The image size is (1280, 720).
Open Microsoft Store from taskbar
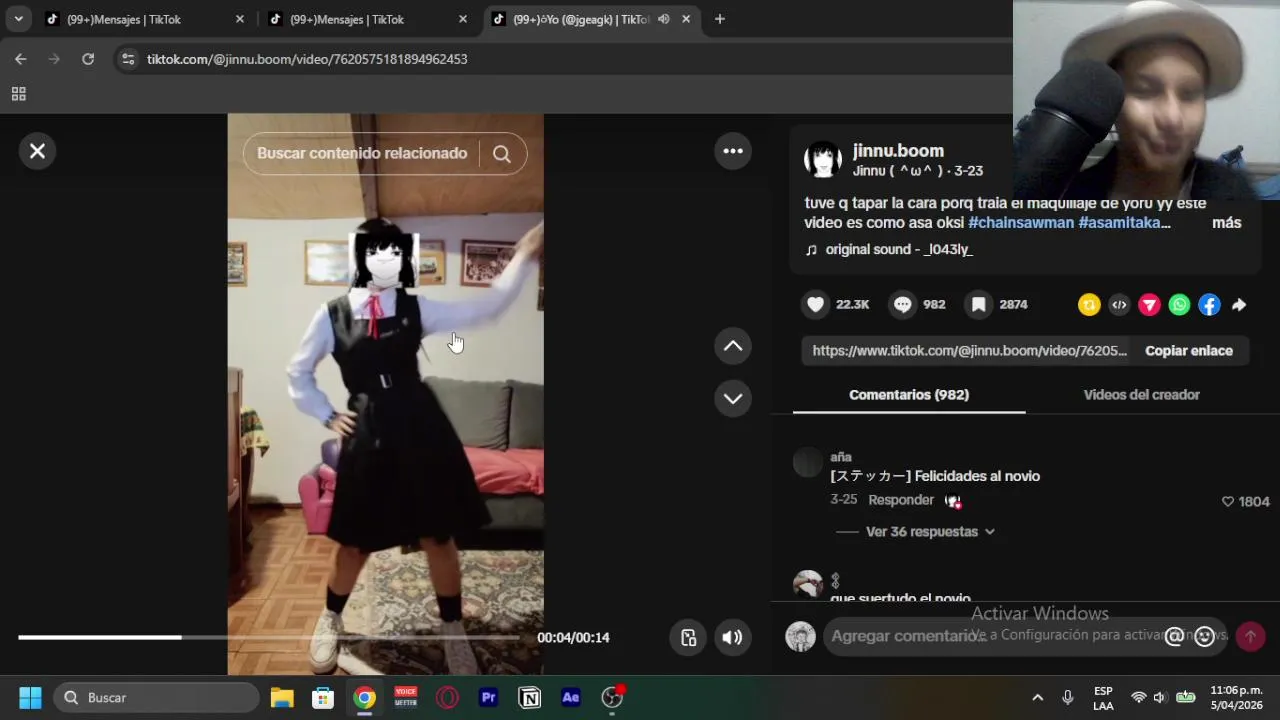click(x=323, y=698)
